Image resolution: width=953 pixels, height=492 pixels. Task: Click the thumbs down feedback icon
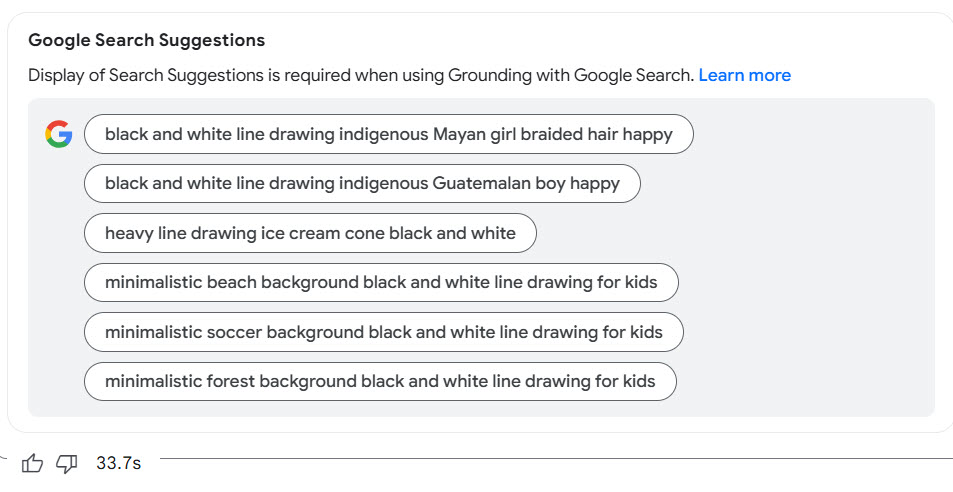point(67,463)
